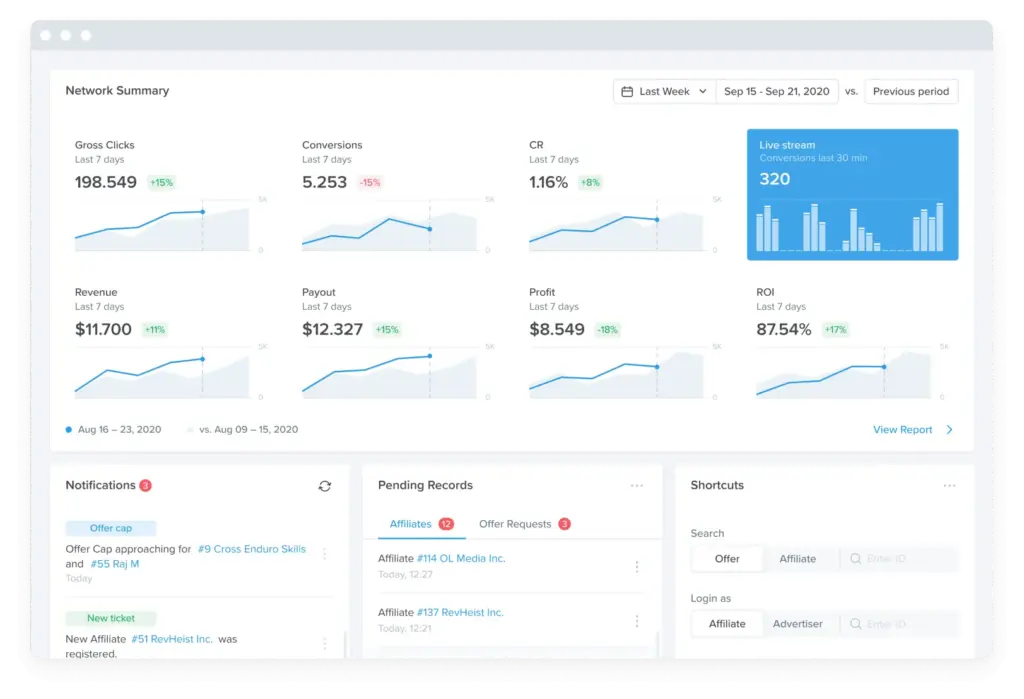Screen dimensions: 1024x699
Task: Open the Previous period comparison selector
Action: (910, 92)
